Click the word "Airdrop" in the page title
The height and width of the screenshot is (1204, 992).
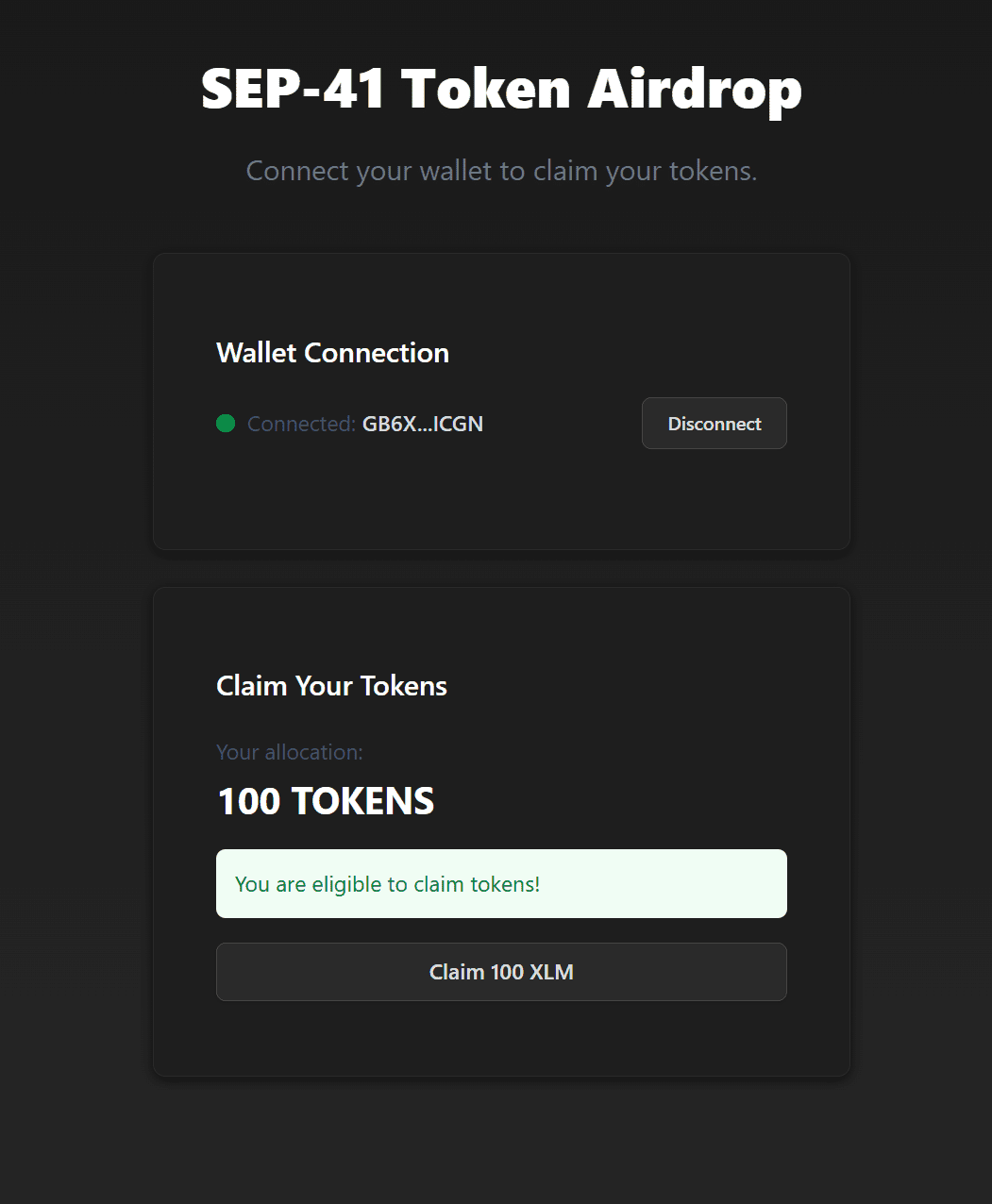coord(695,89)
